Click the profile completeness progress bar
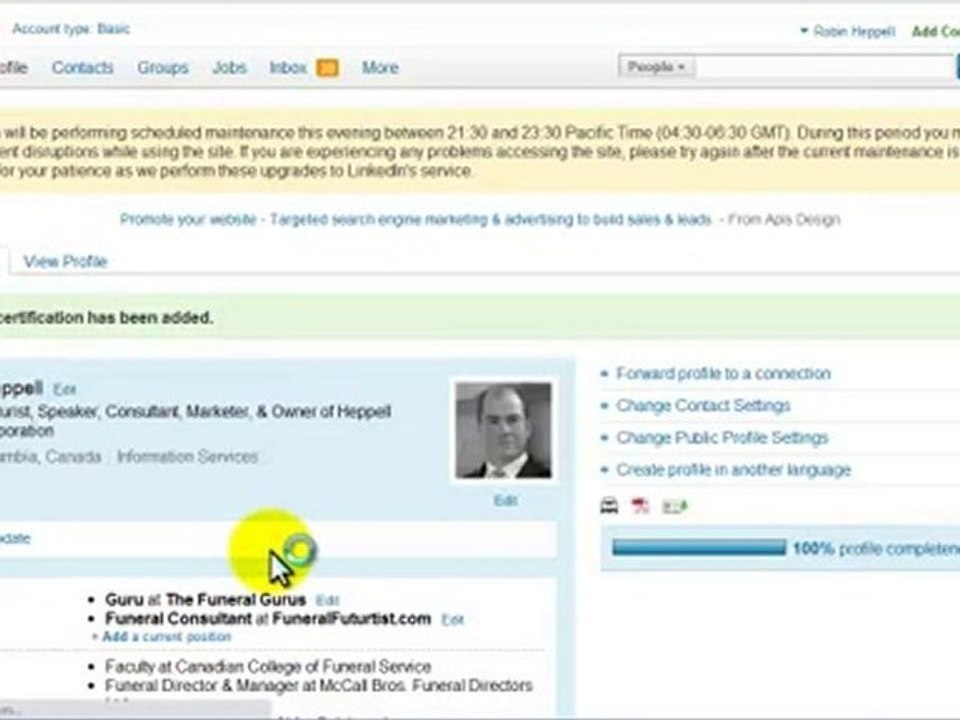The image size is (960, 720). coord(699,547)
